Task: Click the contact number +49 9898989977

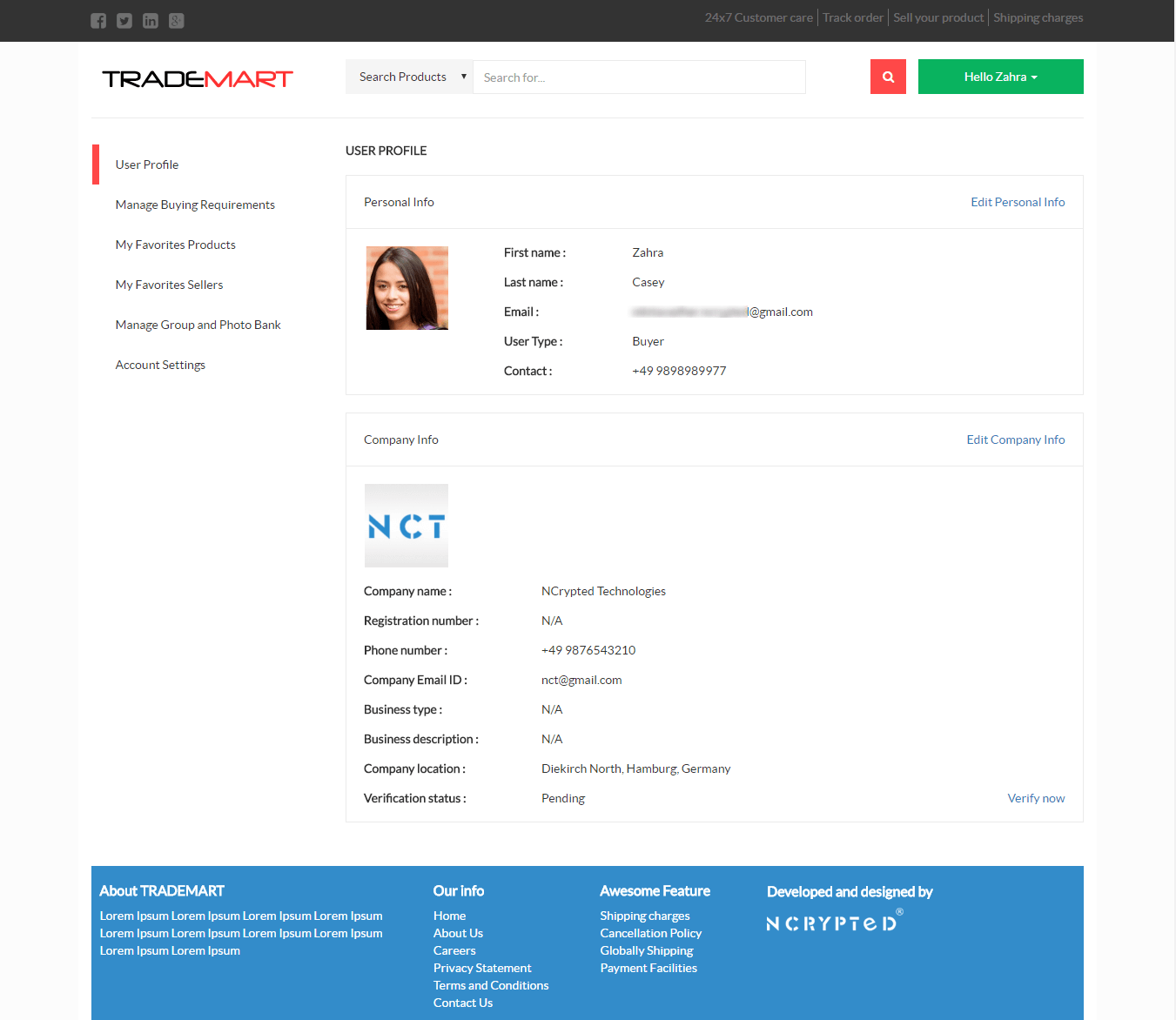Action: pyautogui.click(x=679, y=371)
